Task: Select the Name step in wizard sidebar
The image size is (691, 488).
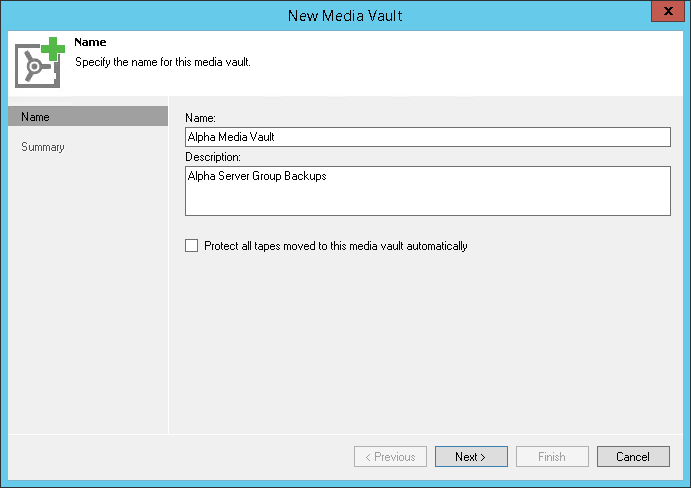Action: [88, 117]
